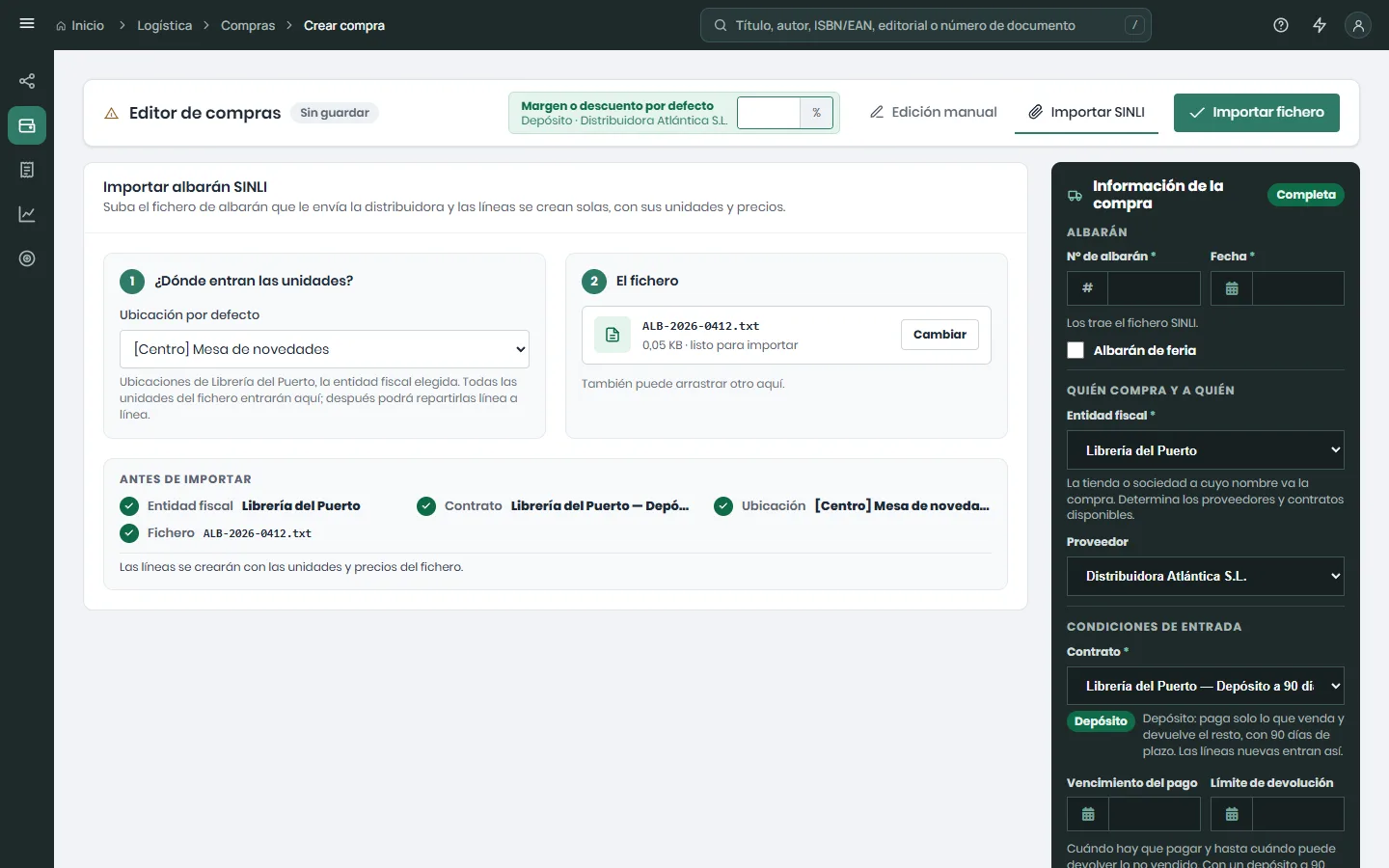Open the lightning bolt quick actions icon
The width and height of the screenshot is (1389, 868).
pos(1320,25)
